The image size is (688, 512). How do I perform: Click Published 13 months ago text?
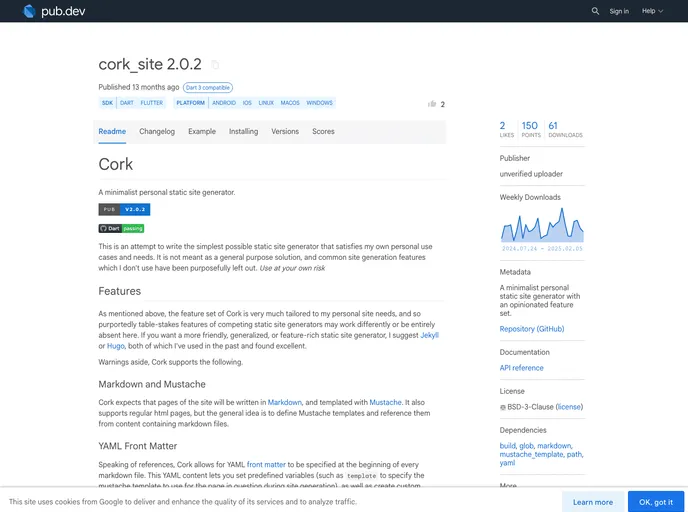coord(139,87)
